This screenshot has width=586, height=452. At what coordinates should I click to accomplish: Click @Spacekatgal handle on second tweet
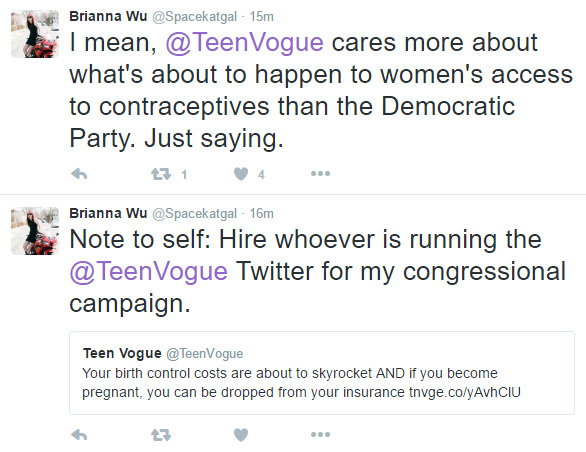tap(194, 213)
